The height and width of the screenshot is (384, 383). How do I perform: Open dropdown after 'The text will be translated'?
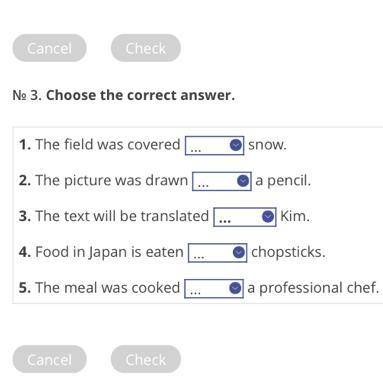pos(245,217)
